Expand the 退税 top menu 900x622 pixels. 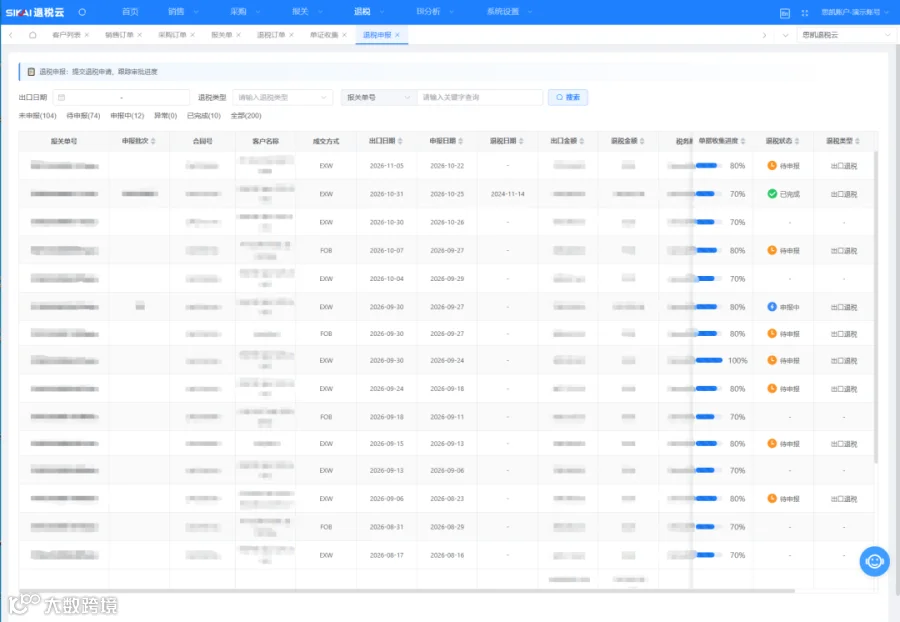point(369,11)
